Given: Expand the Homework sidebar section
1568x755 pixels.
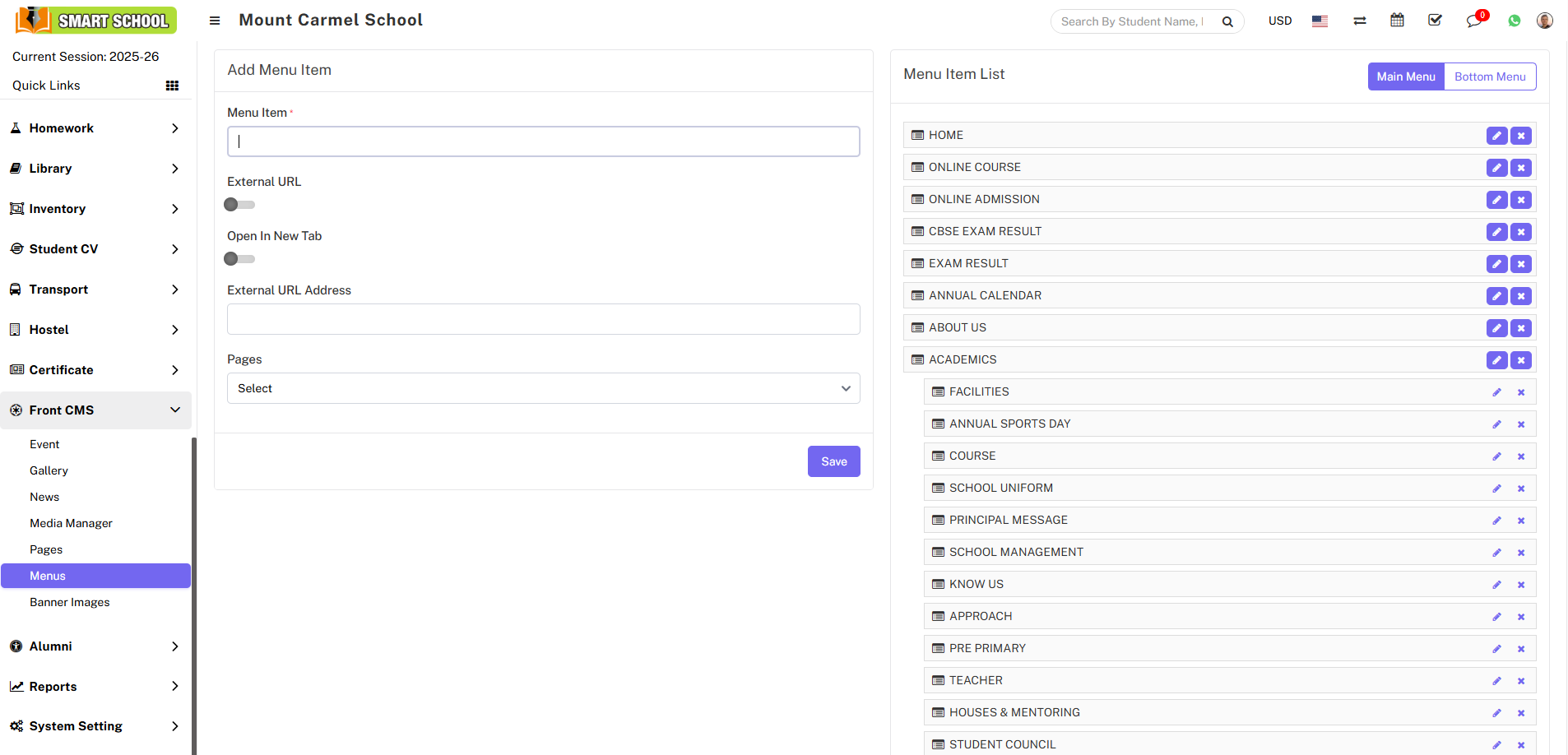Looking at the screenshot, I should pos(95,128).
